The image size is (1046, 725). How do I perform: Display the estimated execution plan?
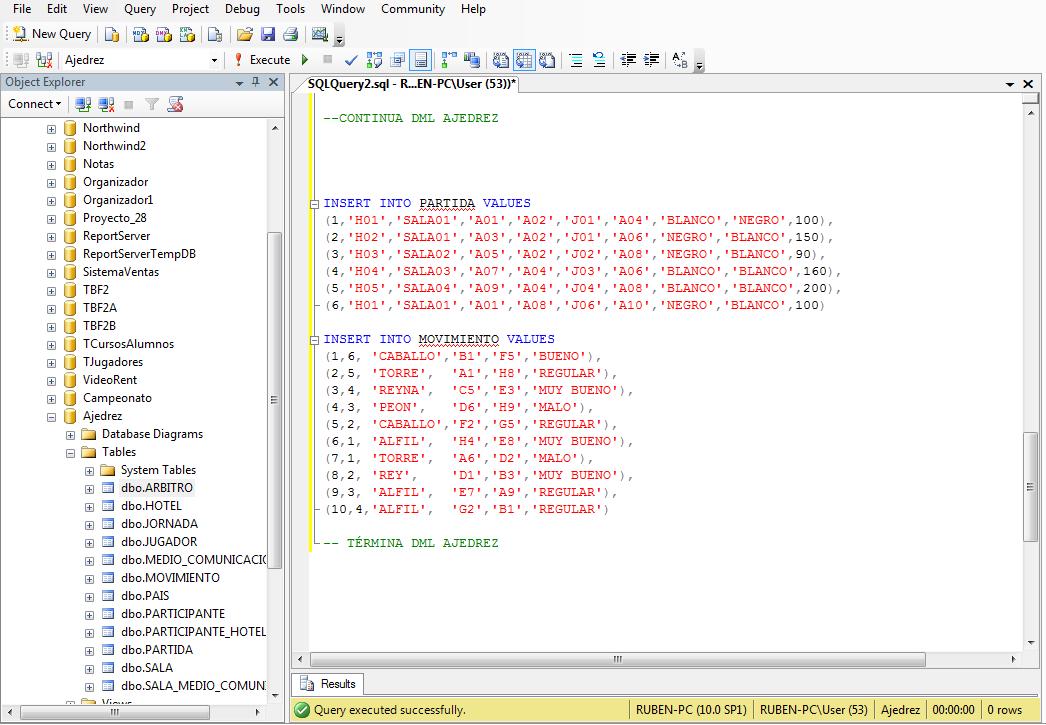[x=374, y=60]
